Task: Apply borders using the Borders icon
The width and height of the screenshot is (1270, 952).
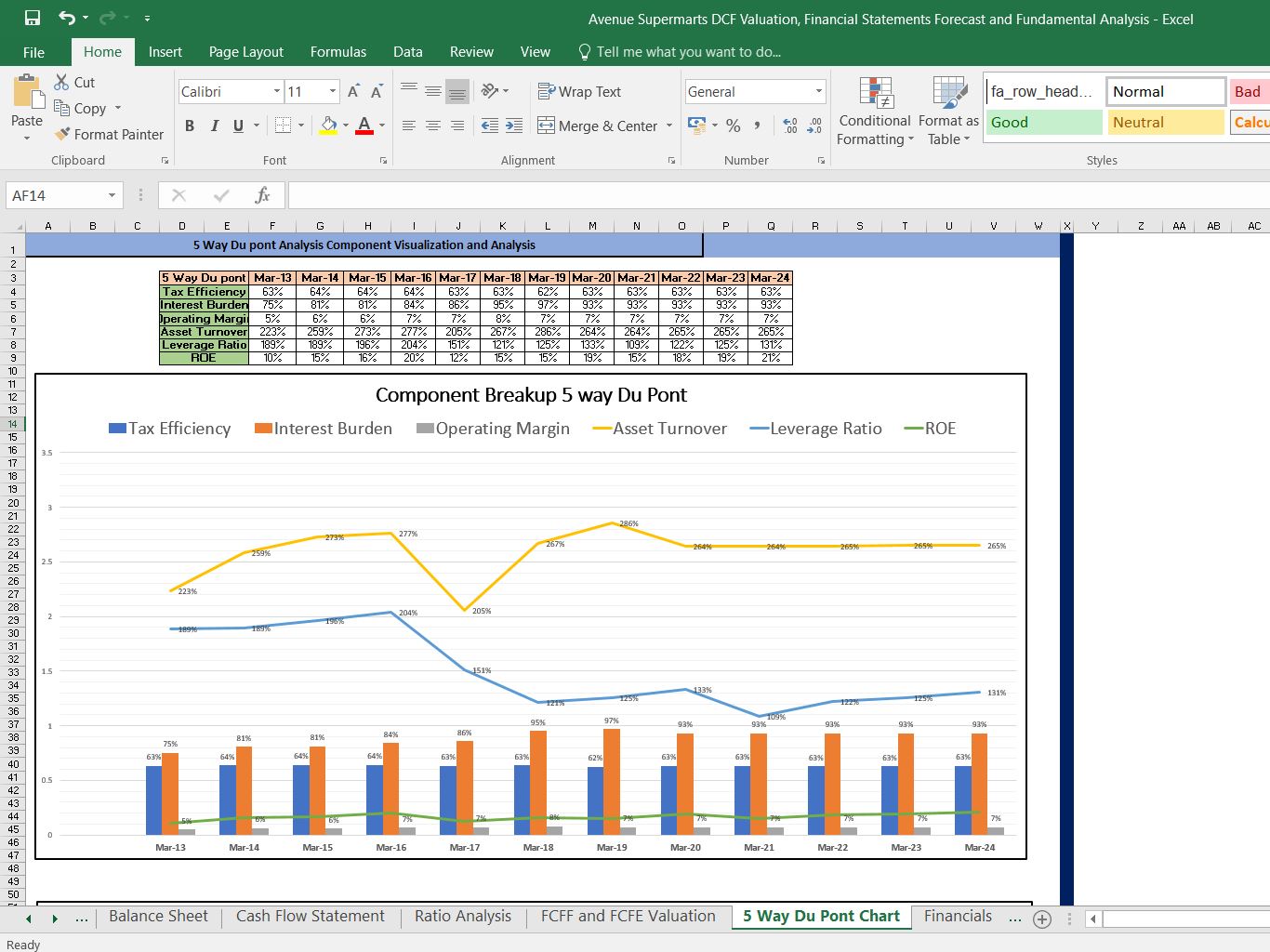Action: pos(284,126)
